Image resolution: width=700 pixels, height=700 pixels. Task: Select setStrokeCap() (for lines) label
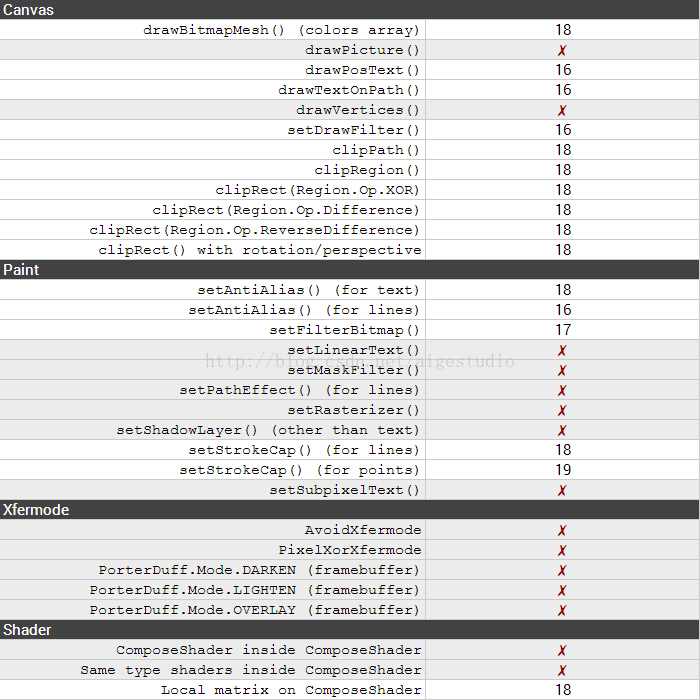tap(304, 450)
